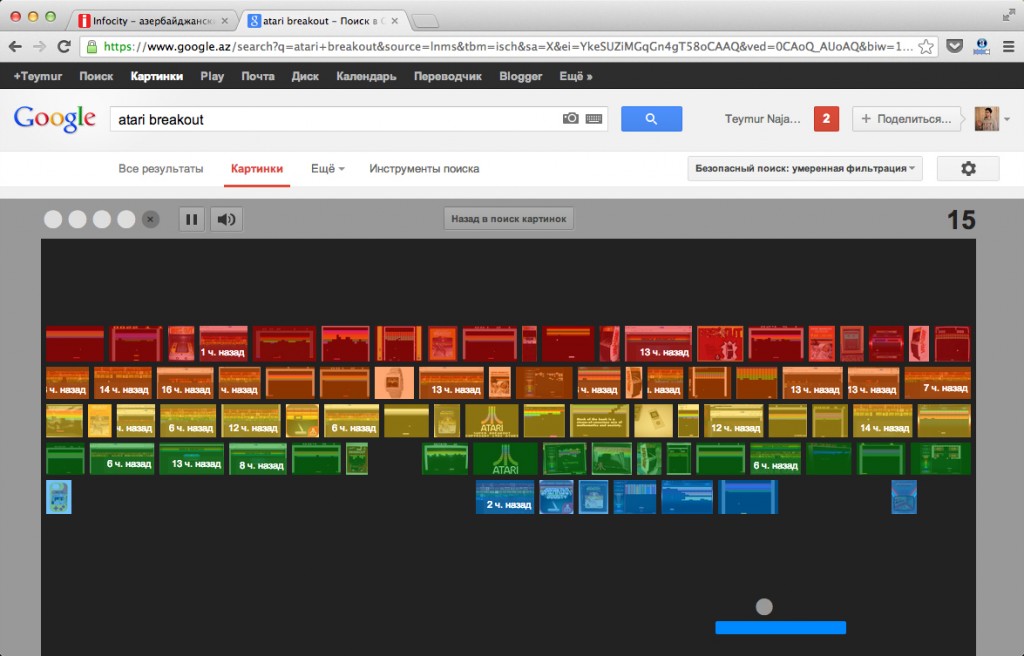Select the Картинки search tab
The image size is (1024, 656).
click(x=257, y=169)
